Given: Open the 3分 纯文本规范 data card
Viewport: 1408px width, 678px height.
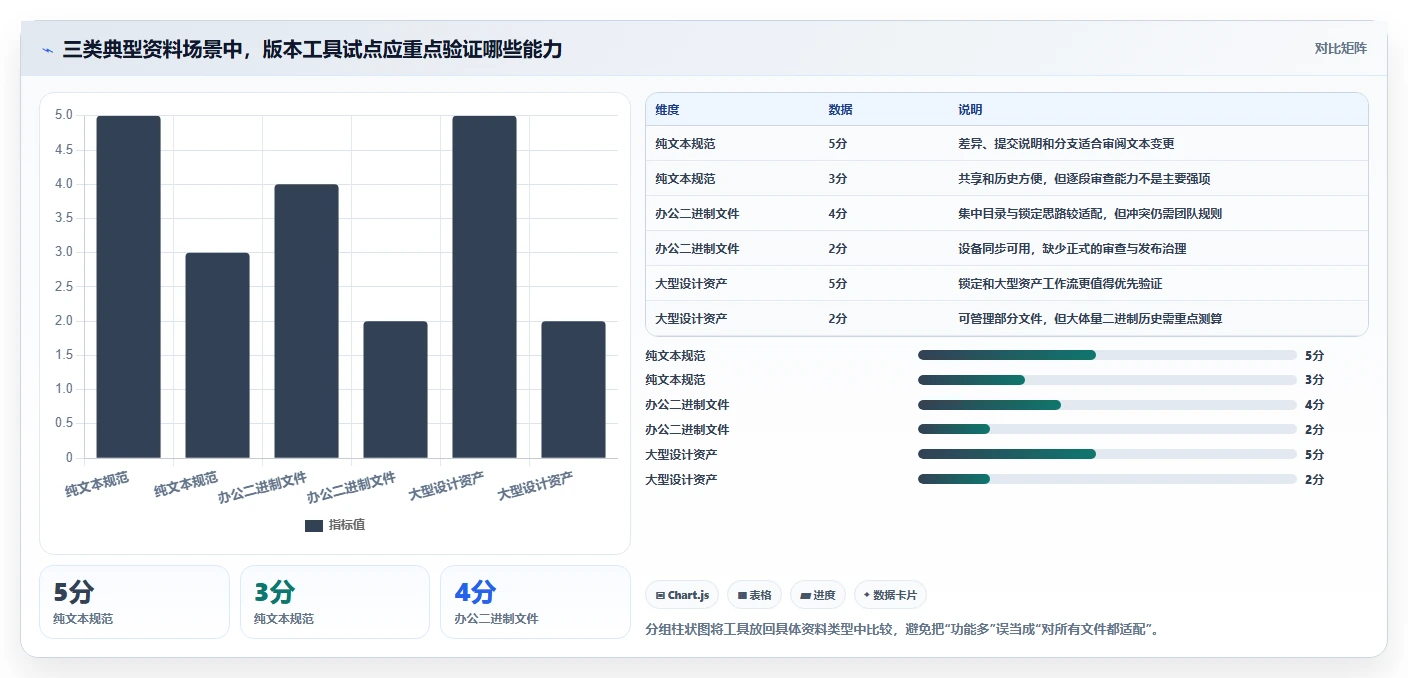Looking at the screenshot, I should pos(335,602).
